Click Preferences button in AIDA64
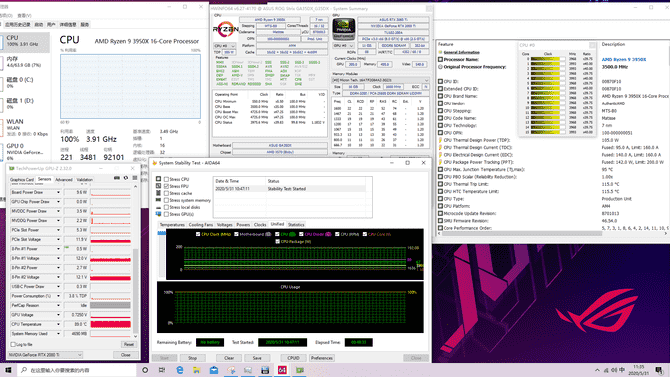This screenshot has width=670, height=377. click(x=322, y=358)
